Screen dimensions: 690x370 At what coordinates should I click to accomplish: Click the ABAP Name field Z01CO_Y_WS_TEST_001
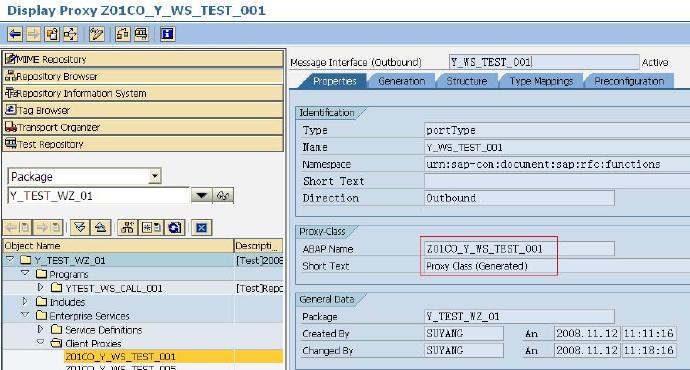519,249
